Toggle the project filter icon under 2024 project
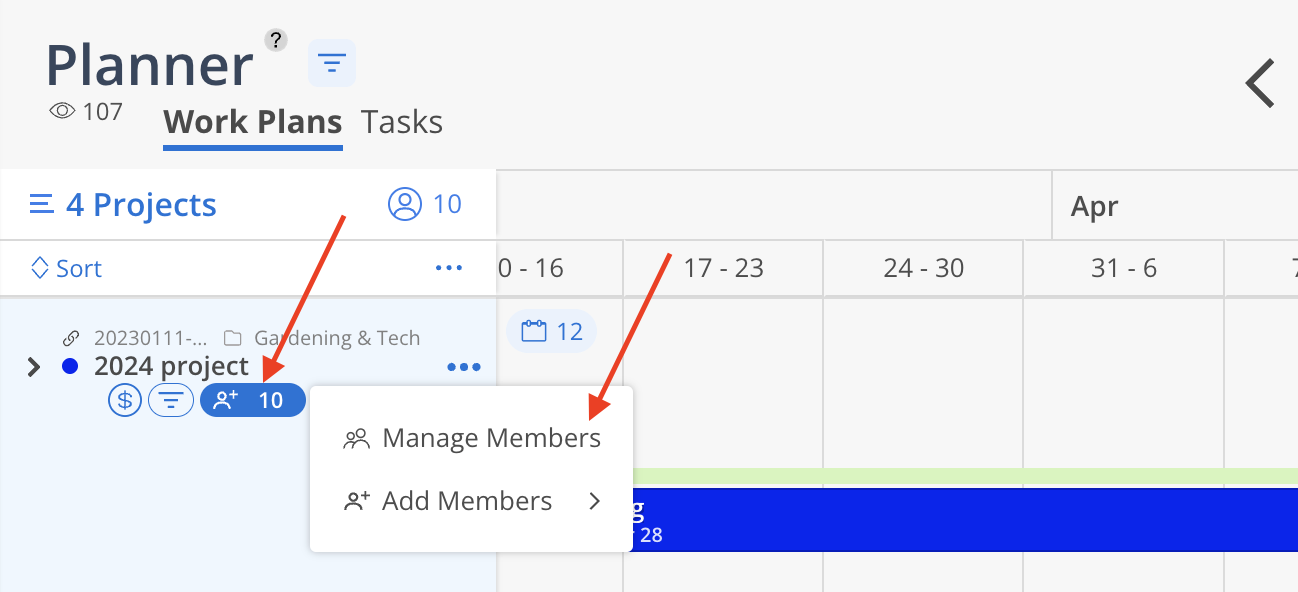This screenshot has height=592, width=1298. (x=172, y=401)
